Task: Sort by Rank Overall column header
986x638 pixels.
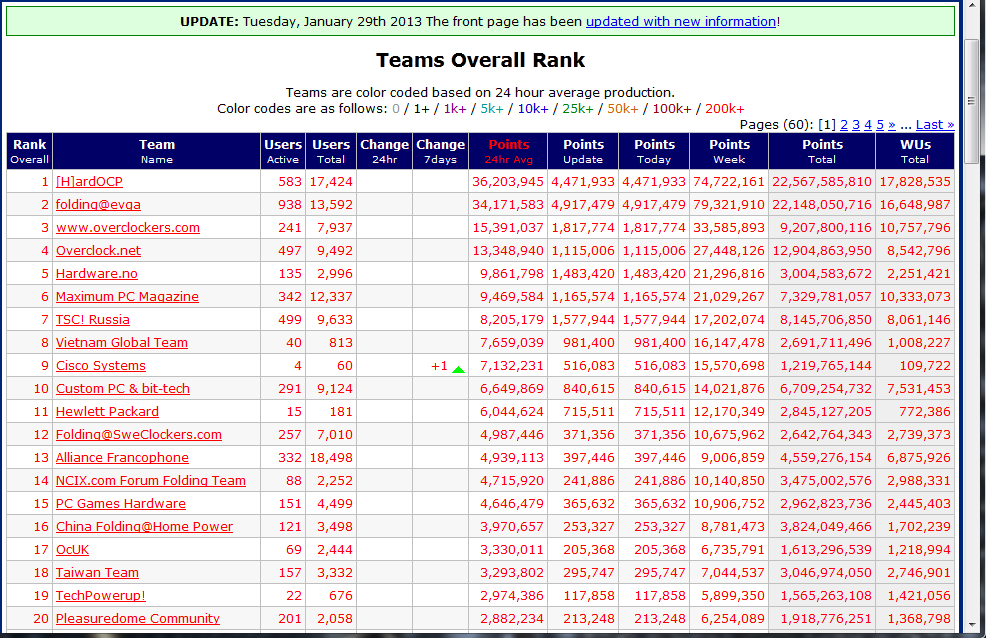Action: [30, 151]
